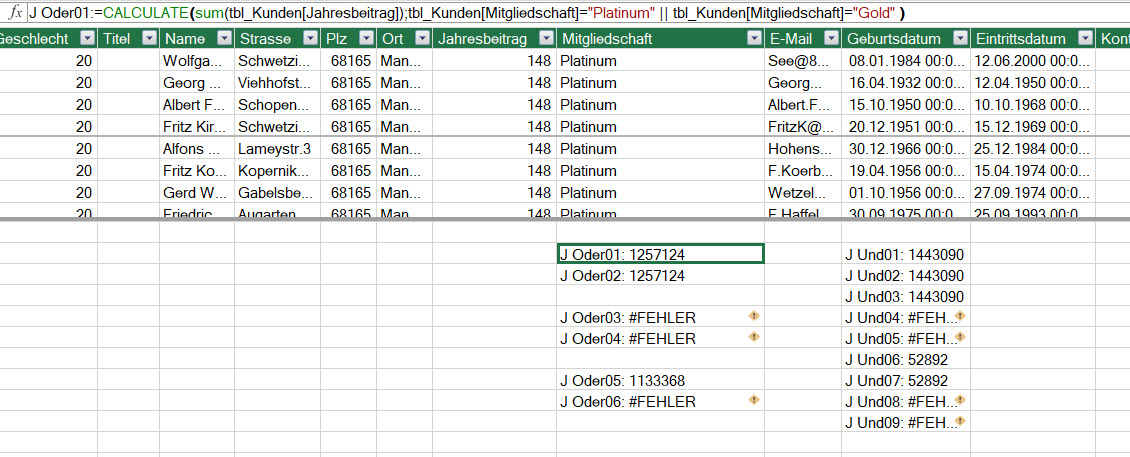Click the error icon on J Oder06
Image resolution: width=1130 pixels, height=457 pixels.
754,400
